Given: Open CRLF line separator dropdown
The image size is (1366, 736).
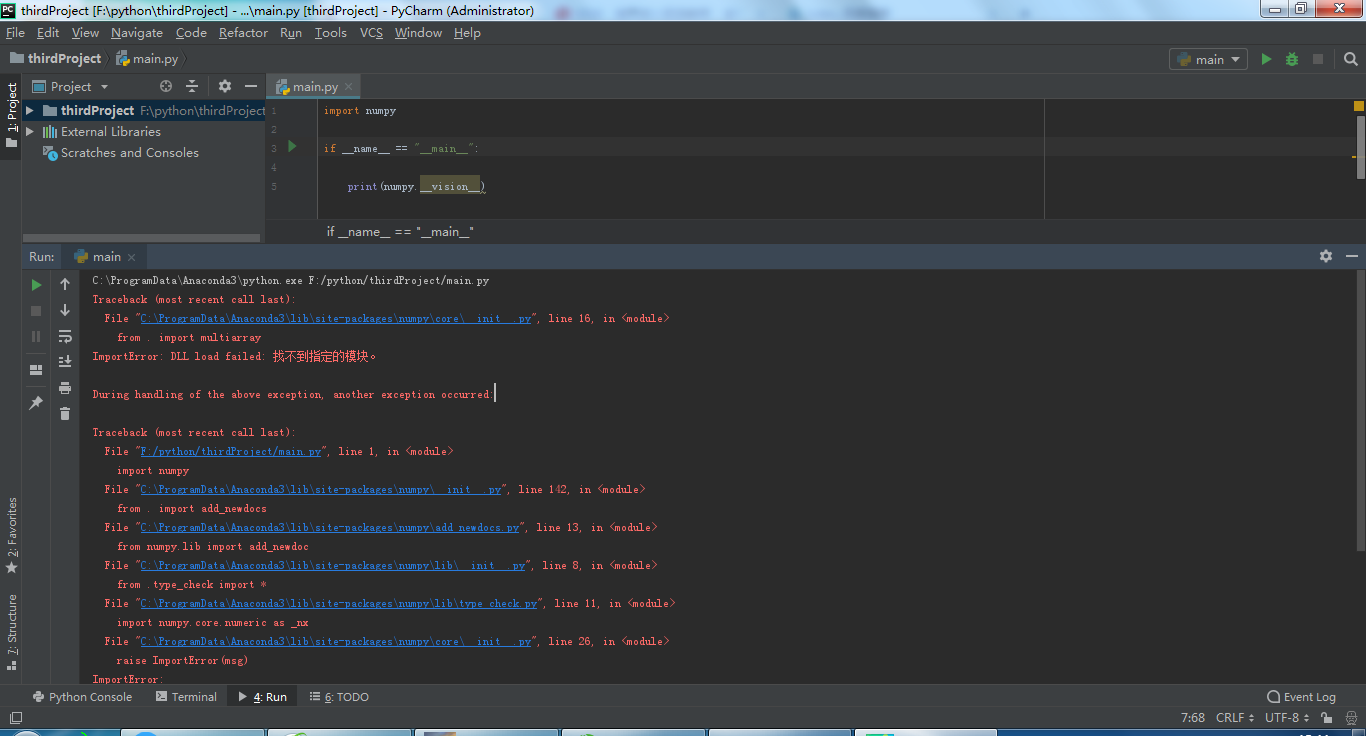Looking at the screenshot, I should click(x=1235, y=718).
